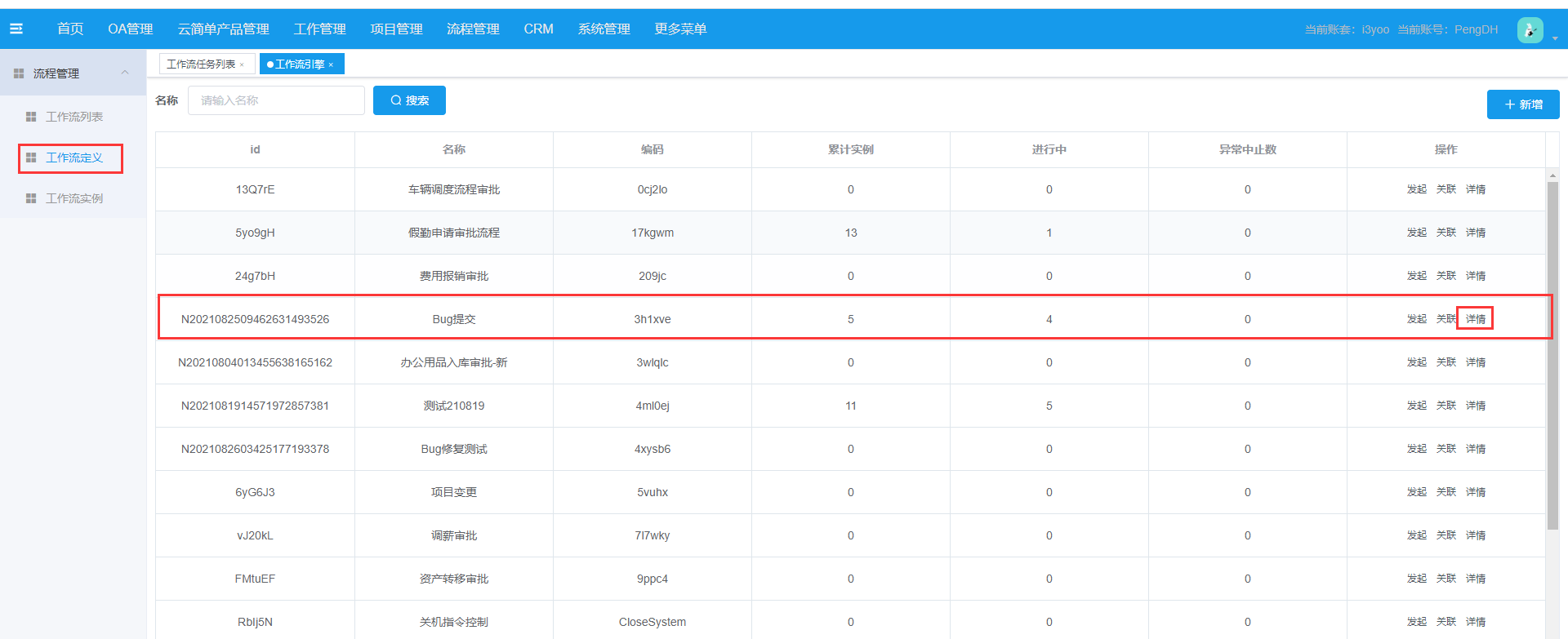1568x639 pixels.
Task: Click the name cell 测试210819
Action: pos(454,406)
